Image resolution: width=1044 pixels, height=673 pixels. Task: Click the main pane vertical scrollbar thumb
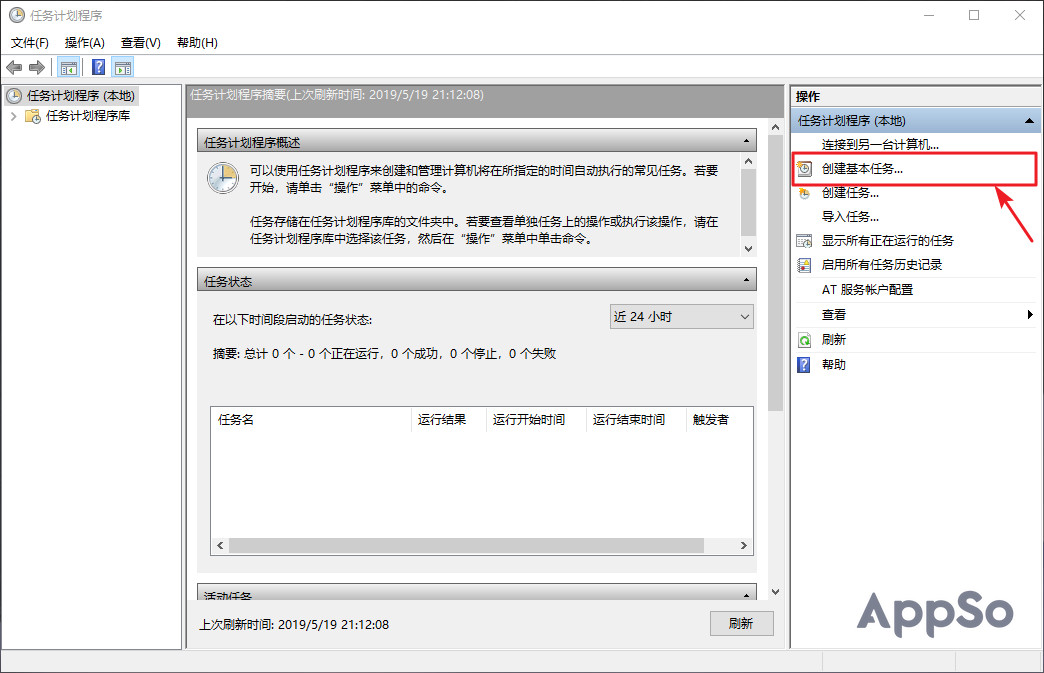tap(775, 273)
